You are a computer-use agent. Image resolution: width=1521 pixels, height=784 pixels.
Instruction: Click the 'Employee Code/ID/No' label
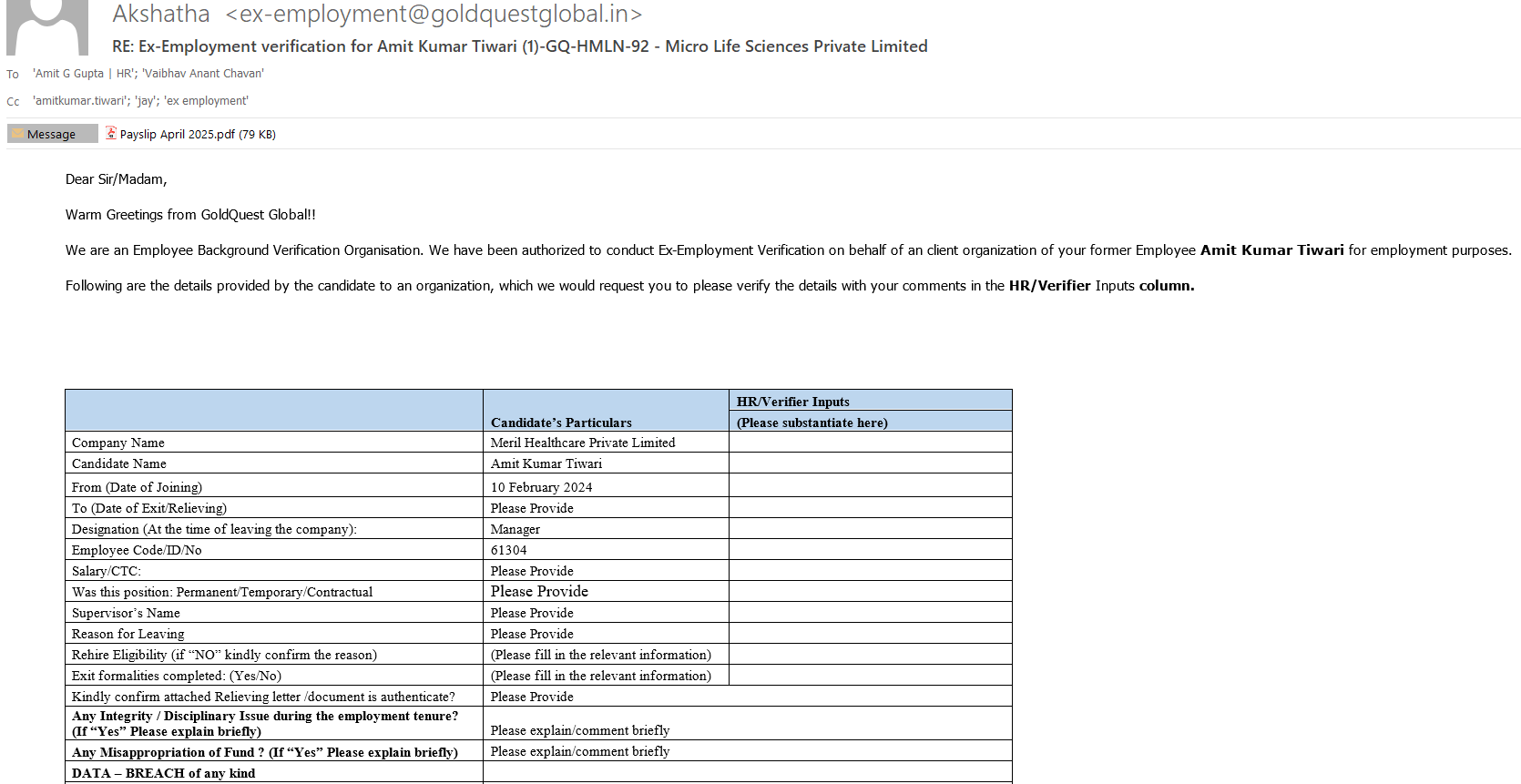(x=137, y=550)
